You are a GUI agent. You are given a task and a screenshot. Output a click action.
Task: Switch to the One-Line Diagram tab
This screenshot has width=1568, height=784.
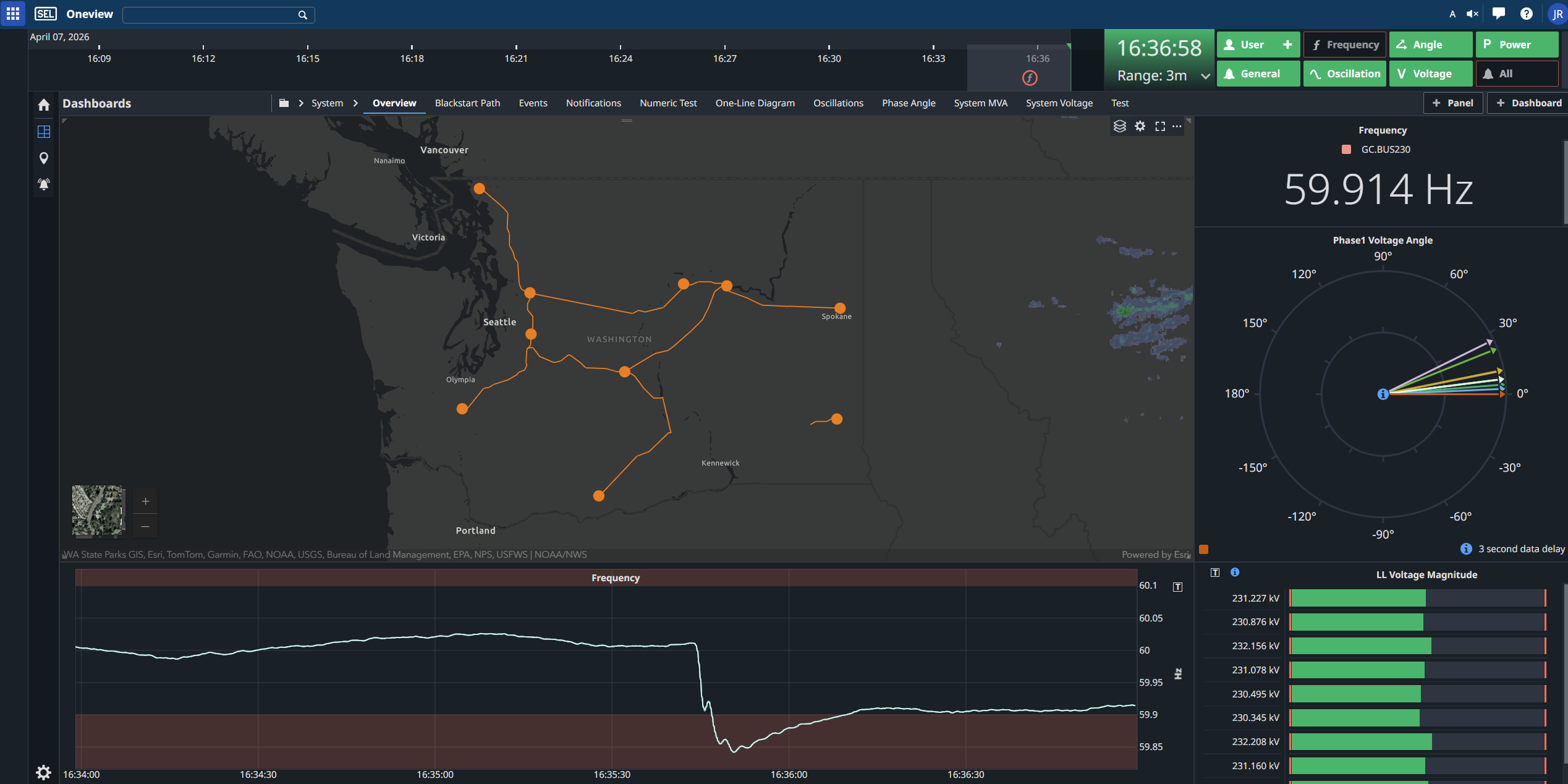[x=755, y=103]
